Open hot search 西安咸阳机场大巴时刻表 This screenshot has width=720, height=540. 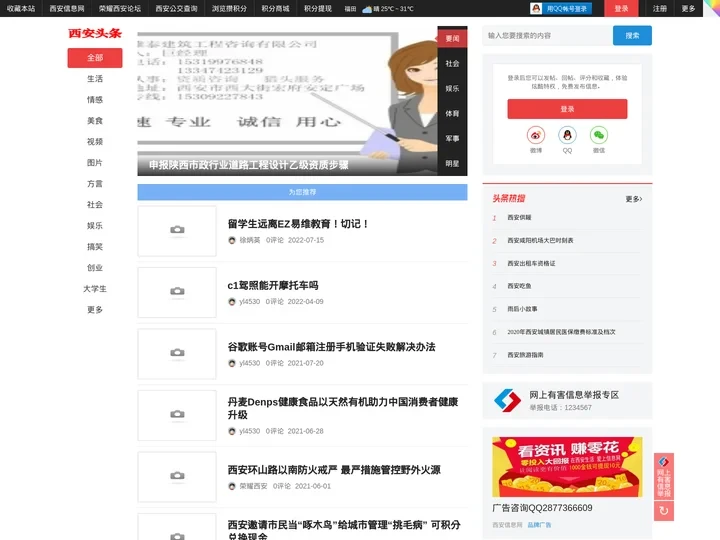pyautogui.click(x=540, y=241)
